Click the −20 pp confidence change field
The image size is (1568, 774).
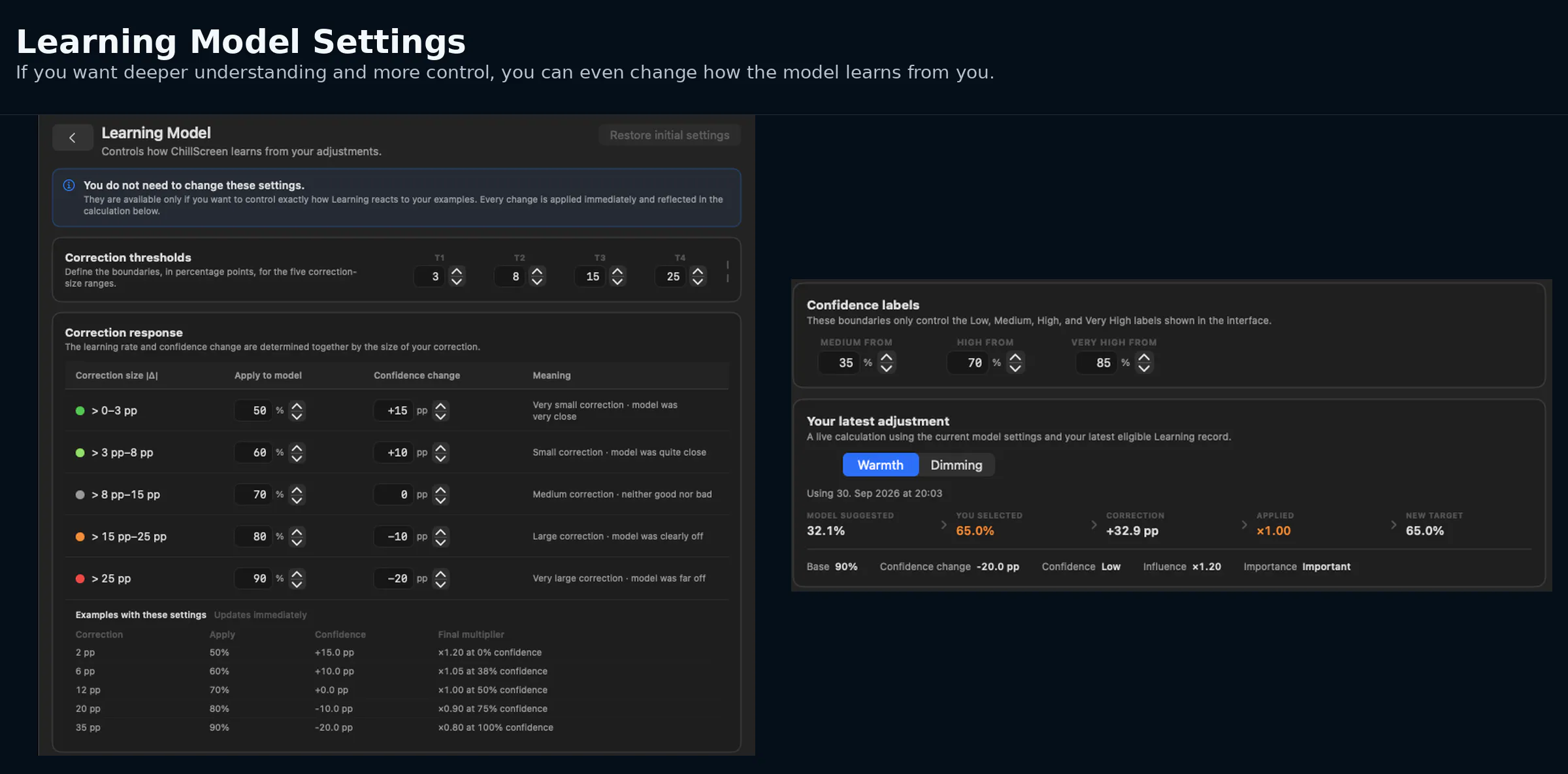click(393, 579)
